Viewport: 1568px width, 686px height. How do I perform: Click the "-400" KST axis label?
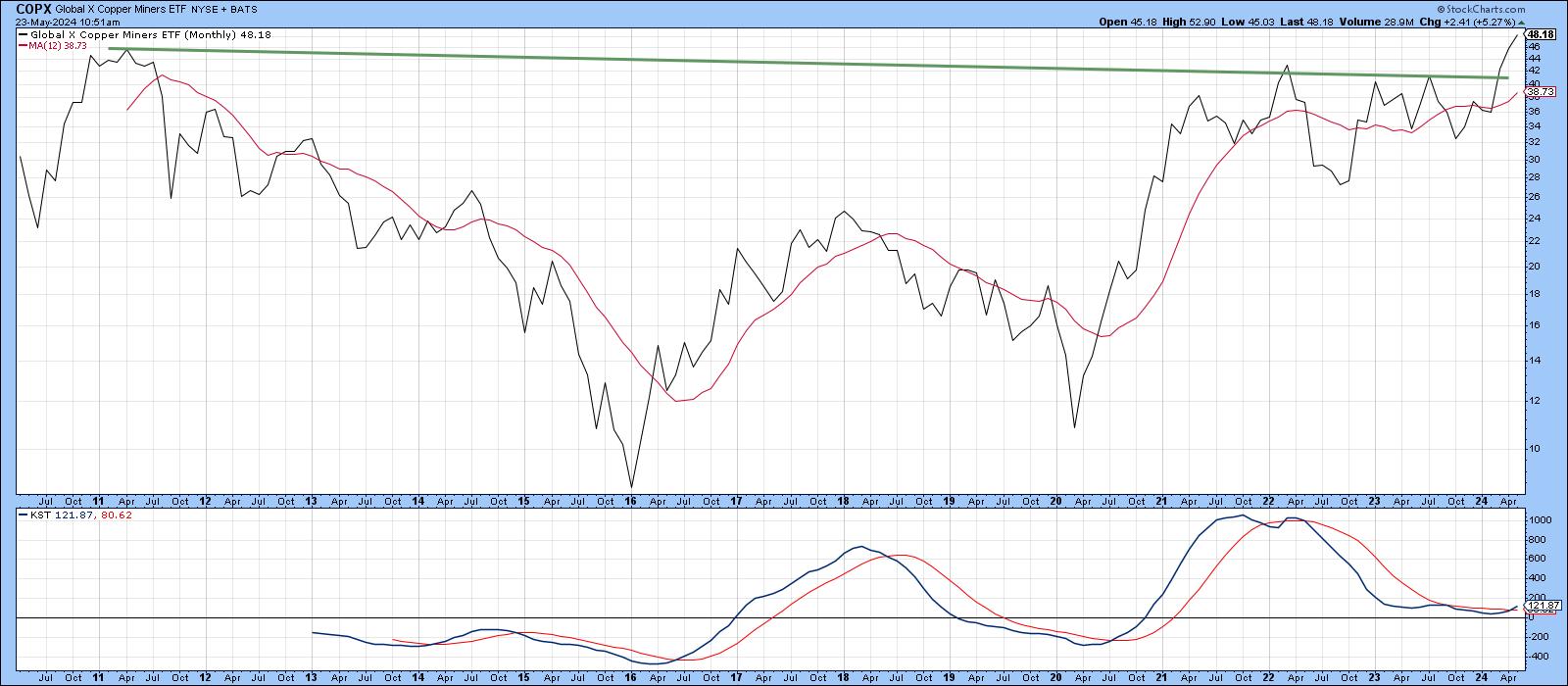click(x=1537, y=656)
